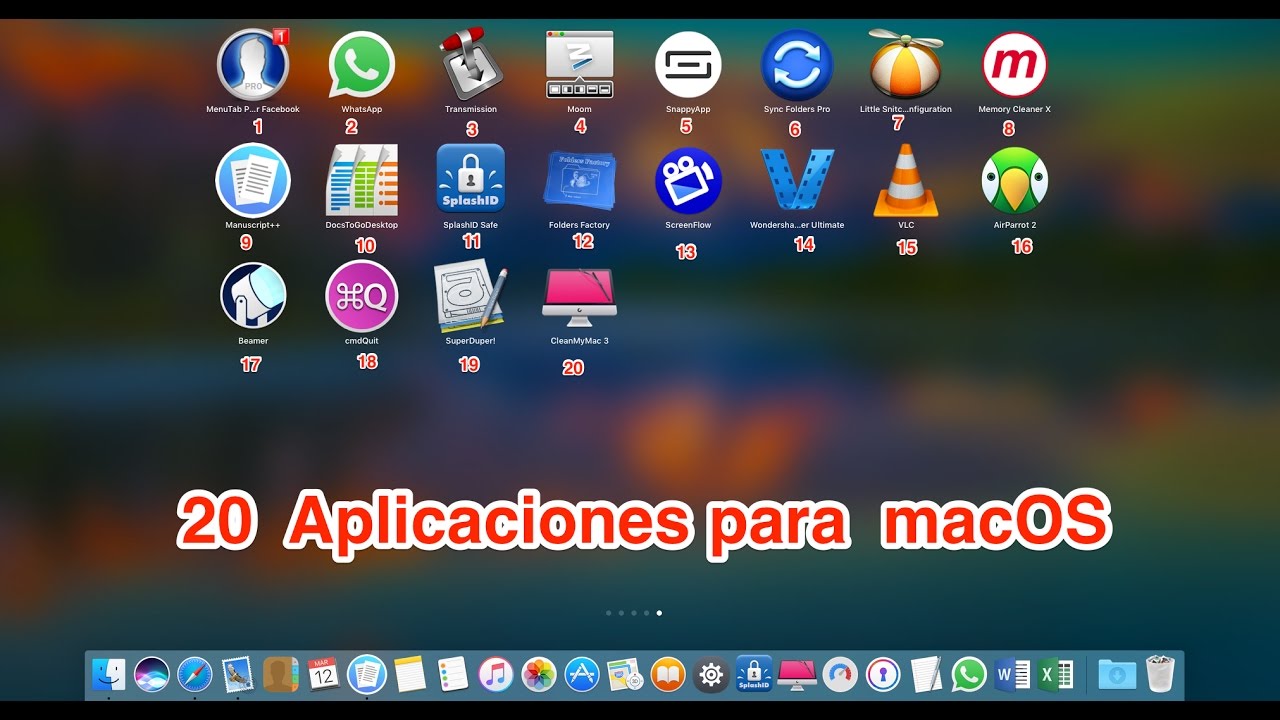Open the Trash in the Dock
This screenshot has height=720, width=1280.
pos(1160,674)
